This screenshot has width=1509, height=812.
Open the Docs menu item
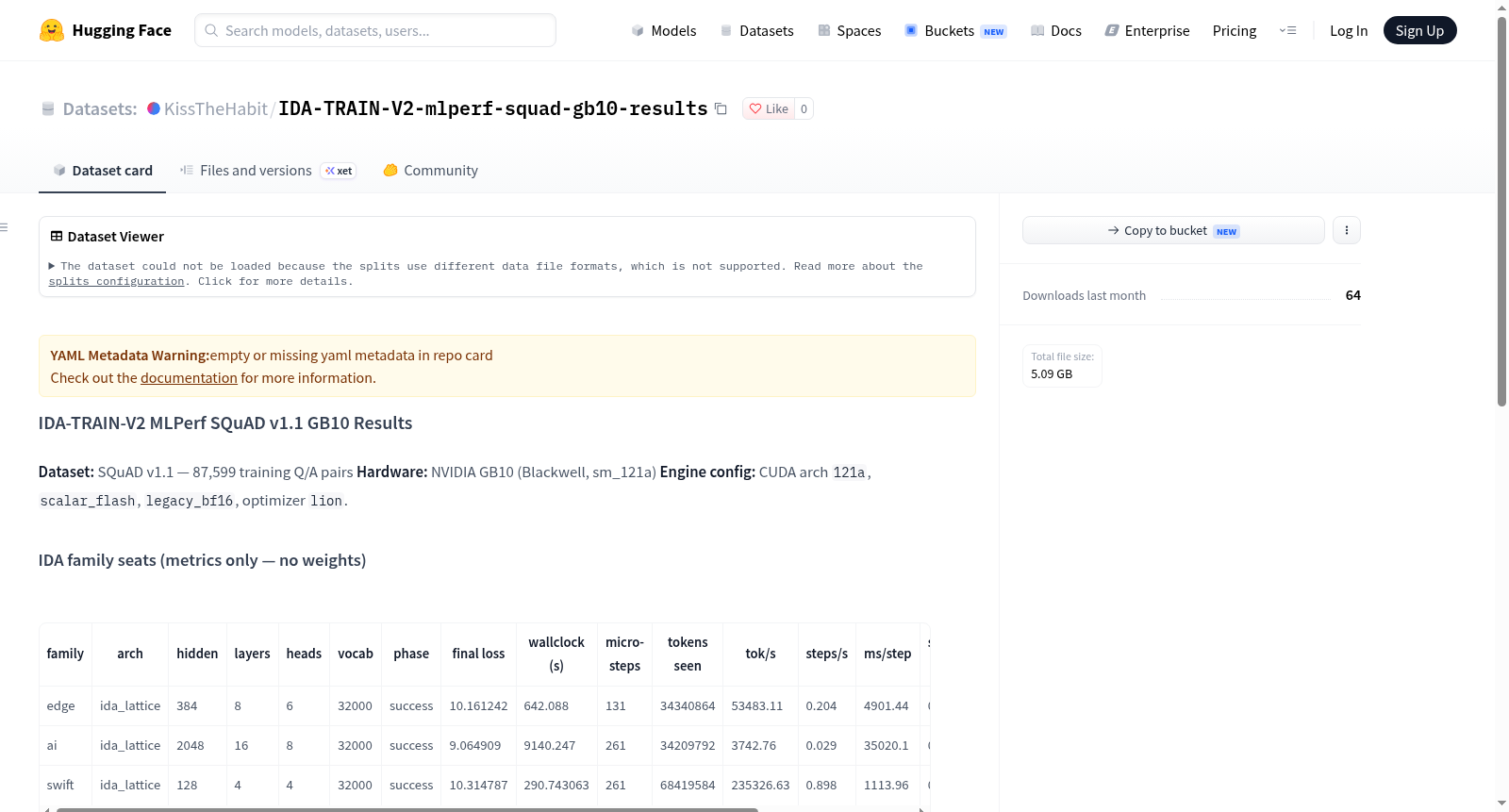click(x=1056, y=30)
